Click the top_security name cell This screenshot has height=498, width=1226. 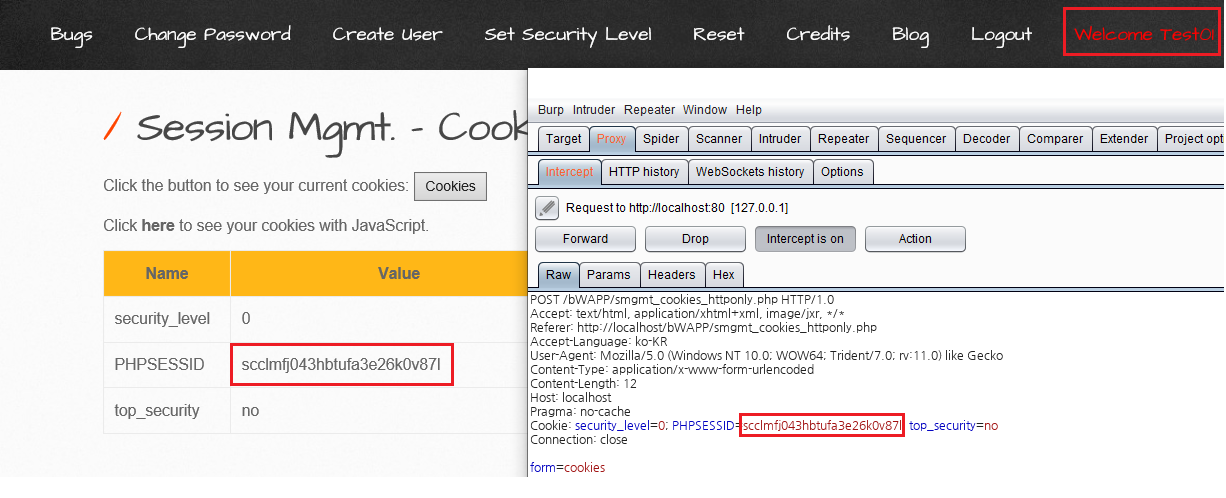click(167, 411)
